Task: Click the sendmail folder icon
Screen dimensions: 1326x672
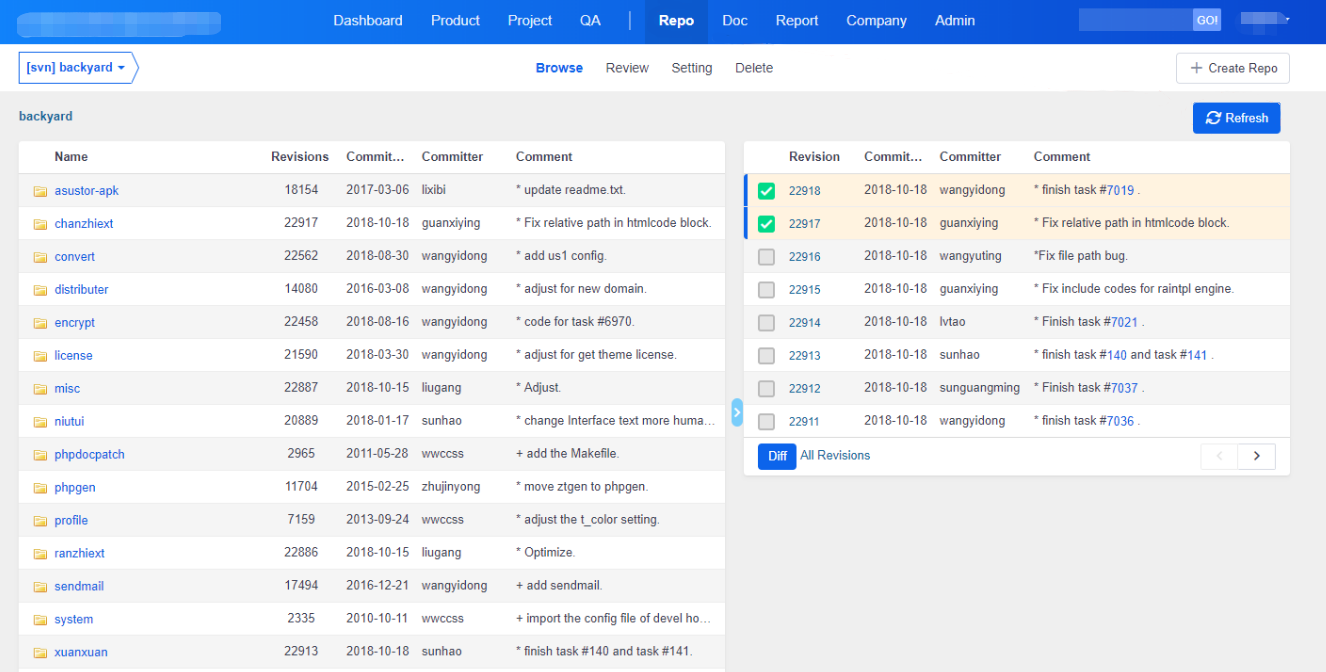Action: pos(40,587)
